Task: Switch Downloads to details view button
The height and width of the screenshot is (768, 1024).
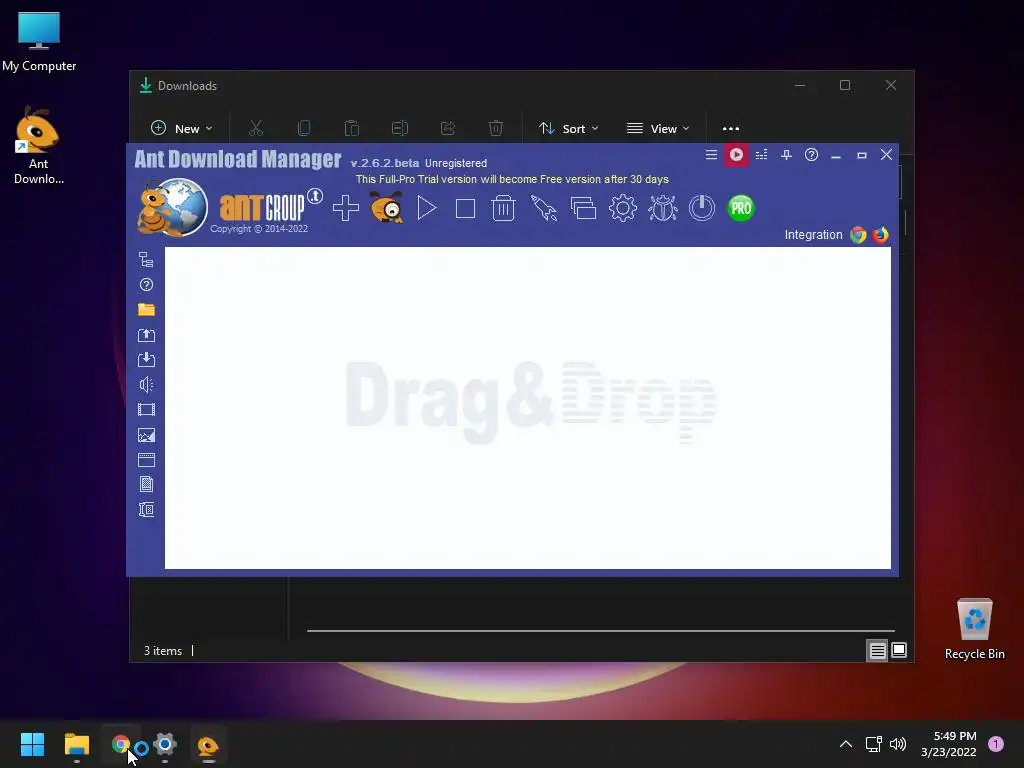Action: (877, 650)
